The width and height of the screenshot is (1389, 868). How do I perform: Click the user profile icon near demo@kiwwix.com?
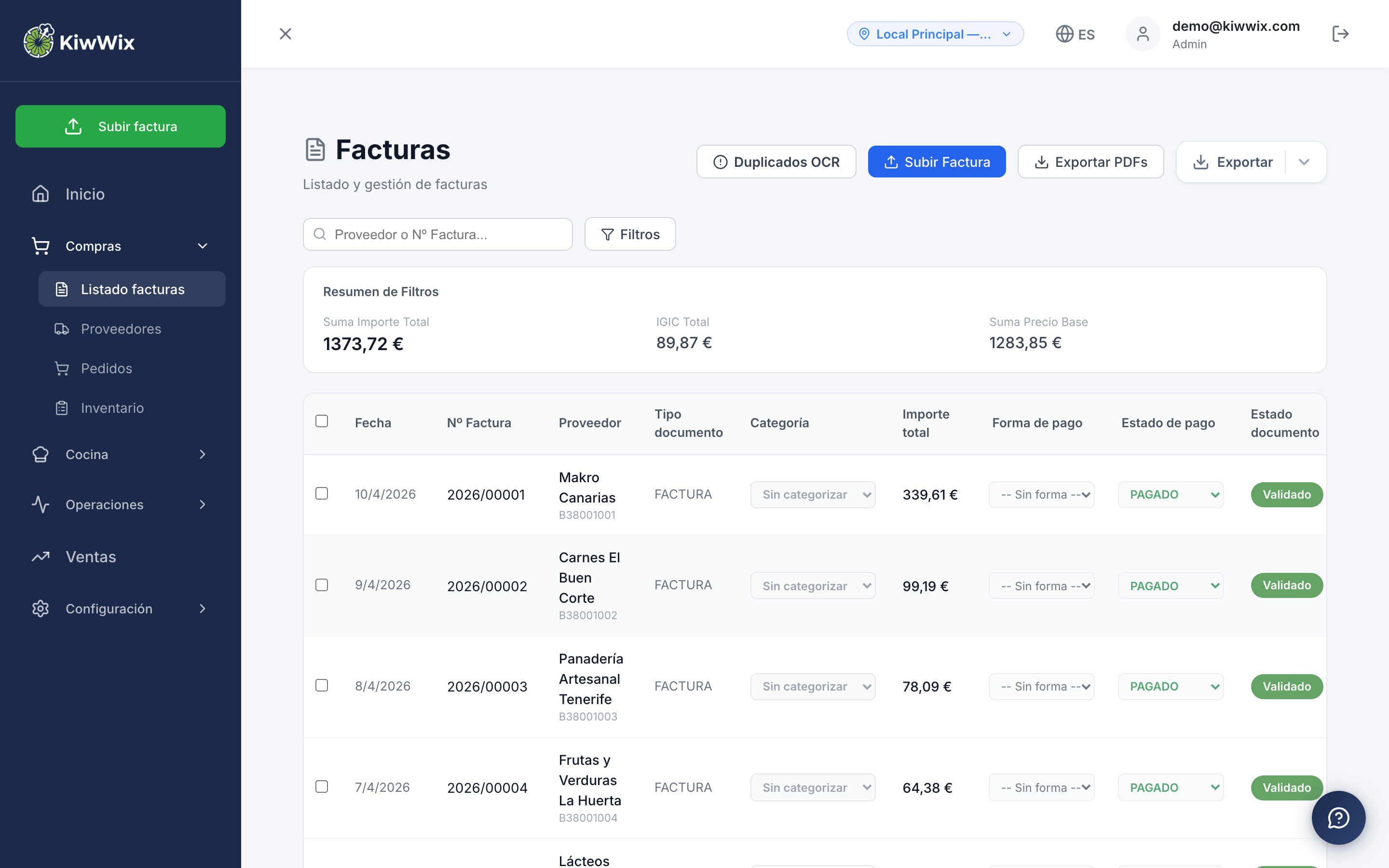(1143, 34)
